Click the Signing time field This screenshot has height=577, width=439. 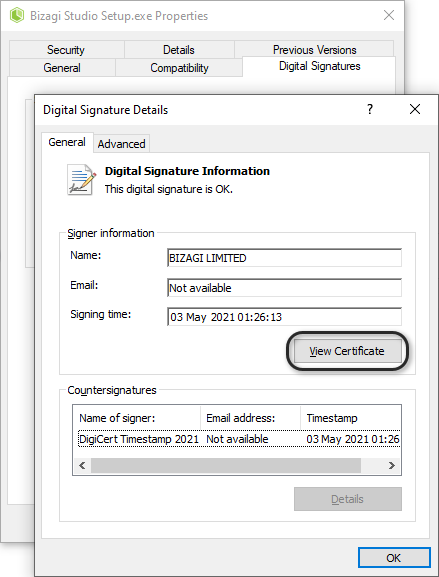tap(284, 317)
